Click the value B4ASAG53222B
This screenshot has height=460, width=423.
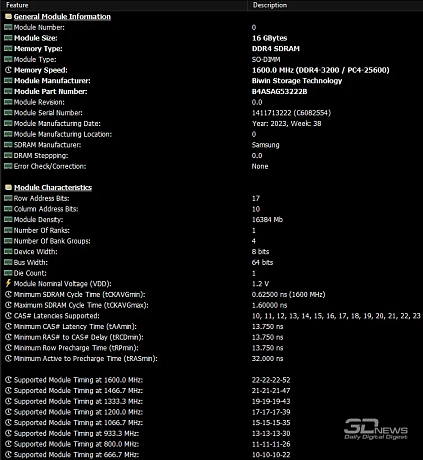pyautogui.click(x=279, y=91)
